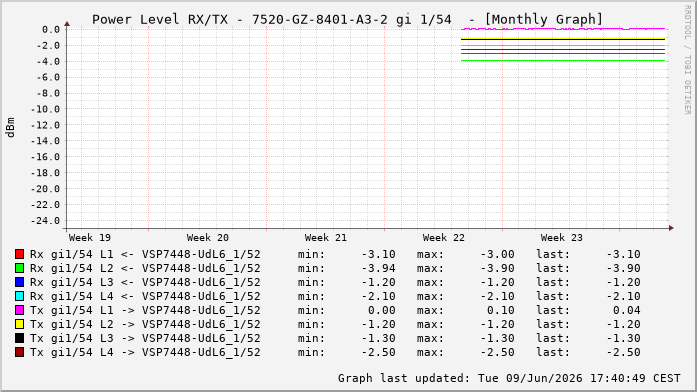This screenshot has width=697, height=392.
Task: Click the red Rx L1 legend swatch
Action: pos(19,254)
